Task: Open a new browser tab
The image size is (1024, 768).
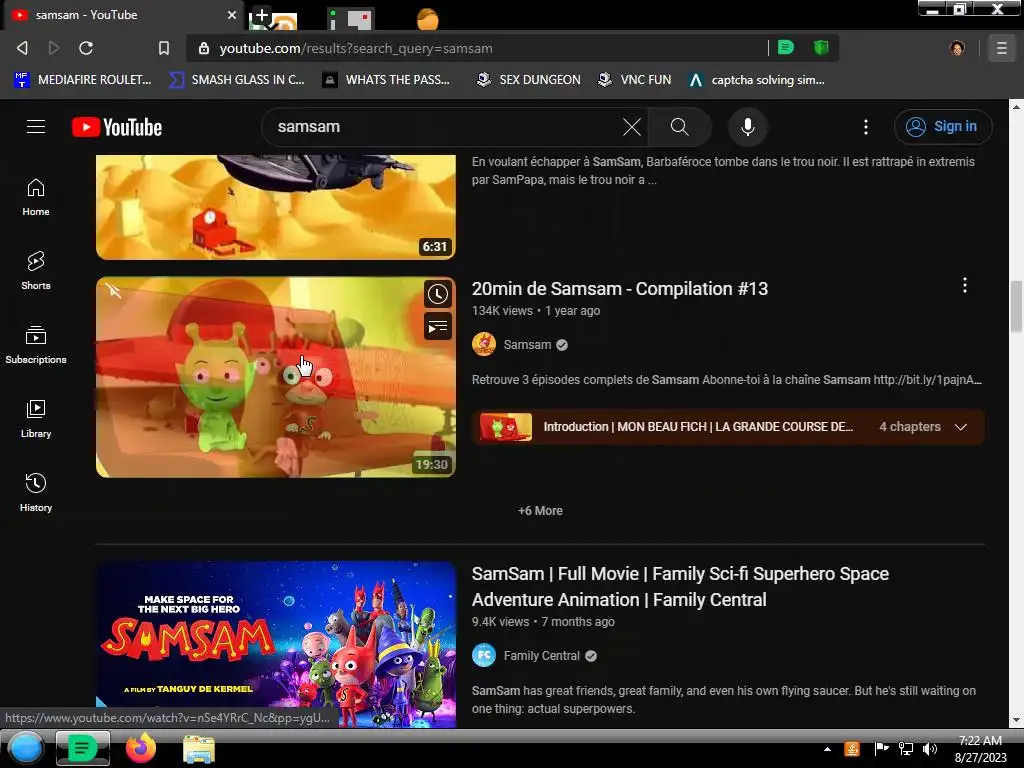Action: click(261, 16)
